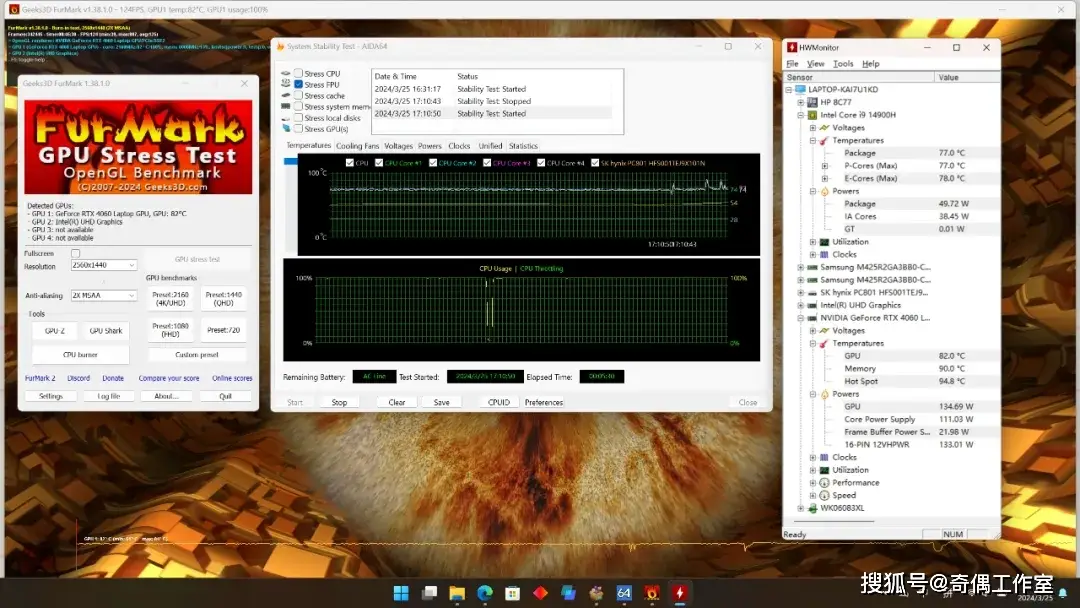Select the 17:10:43 Stability Test Stopped row
The height and width of the screenshot is (608, 1080).
pyautogui.click(x=492, y=101)
